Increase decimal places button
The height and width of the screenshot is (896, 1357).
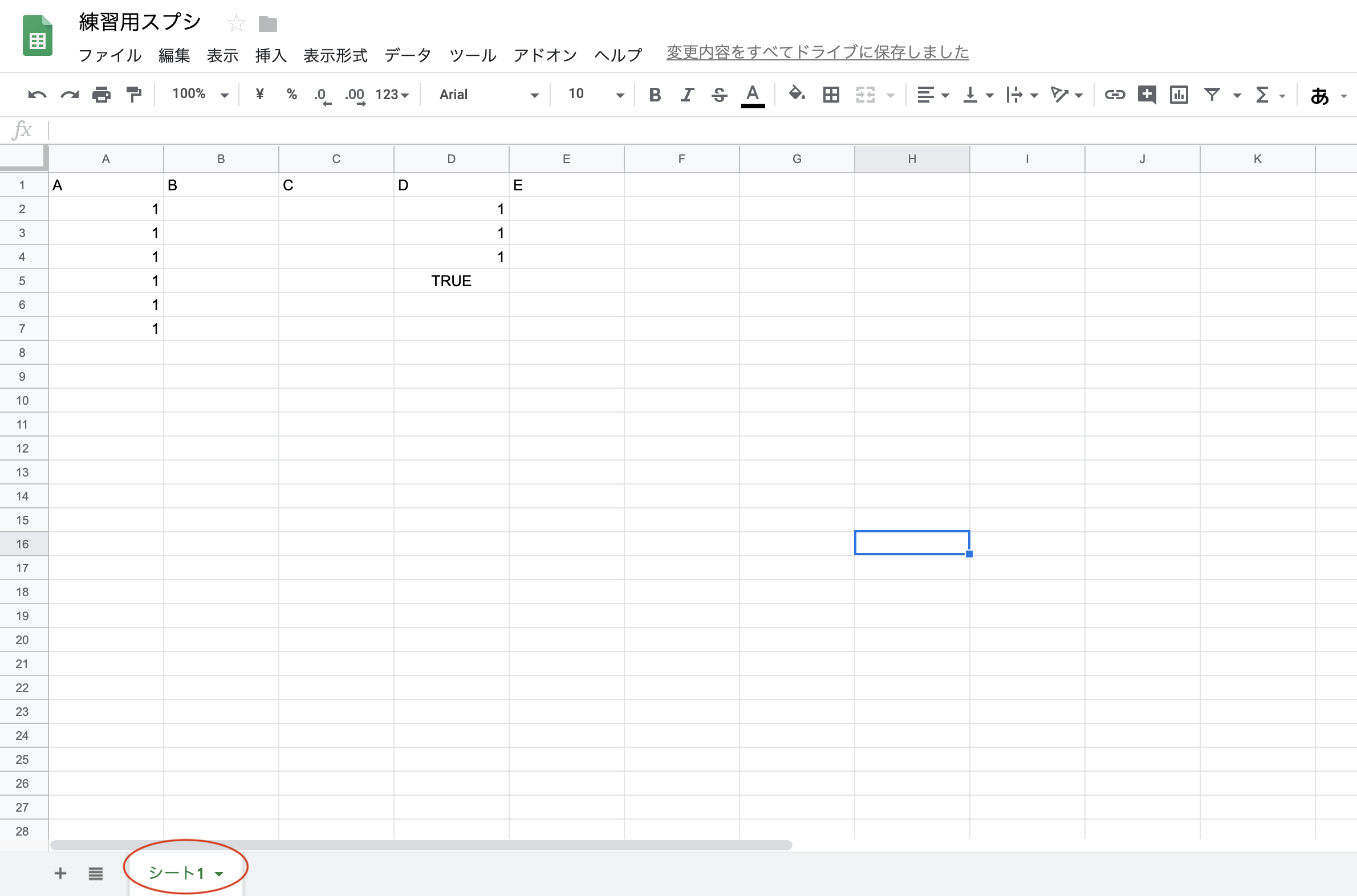(x=355, y=95)
